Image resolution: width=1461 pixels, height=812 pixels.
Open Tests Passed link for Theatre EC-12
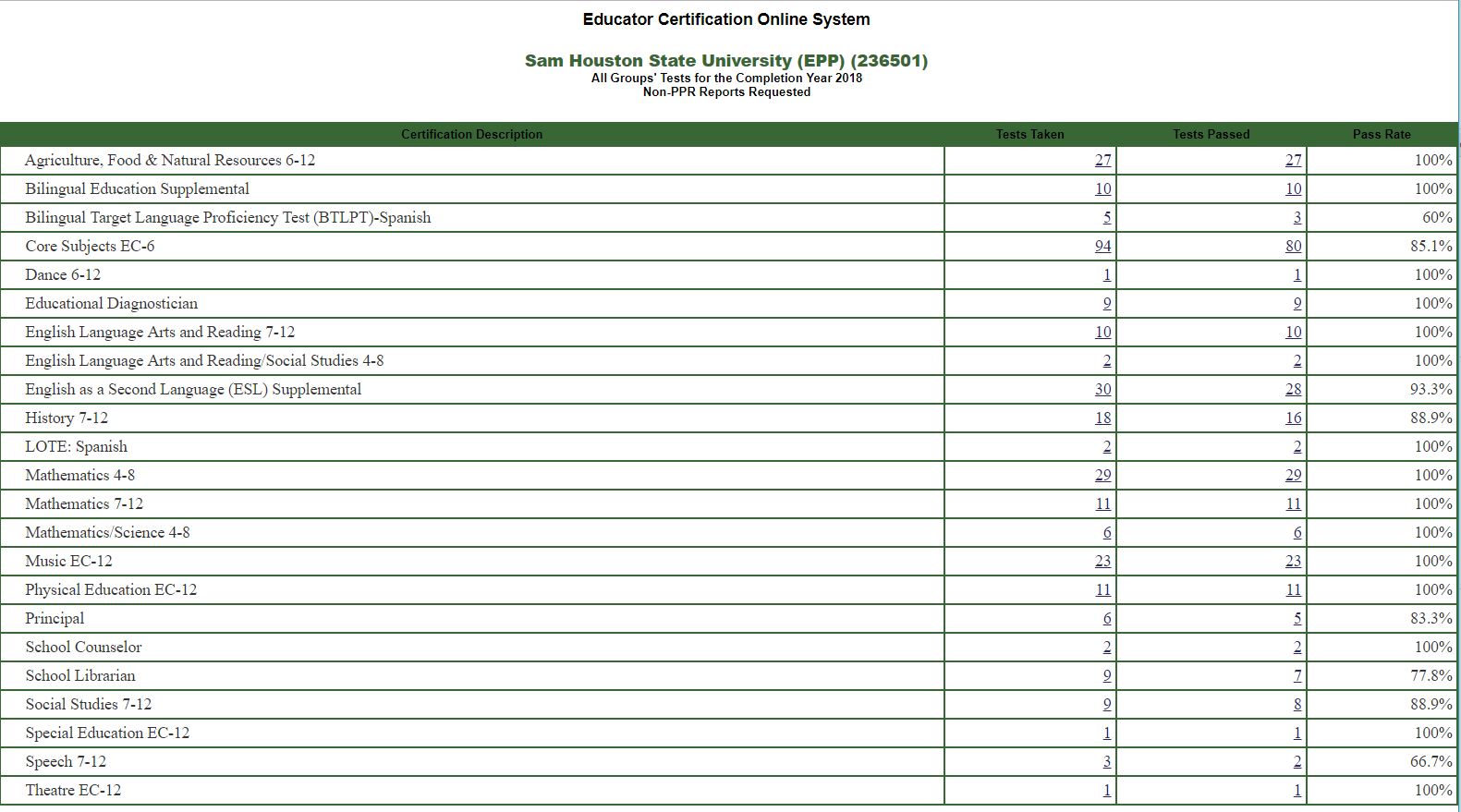pos(1297,790)
